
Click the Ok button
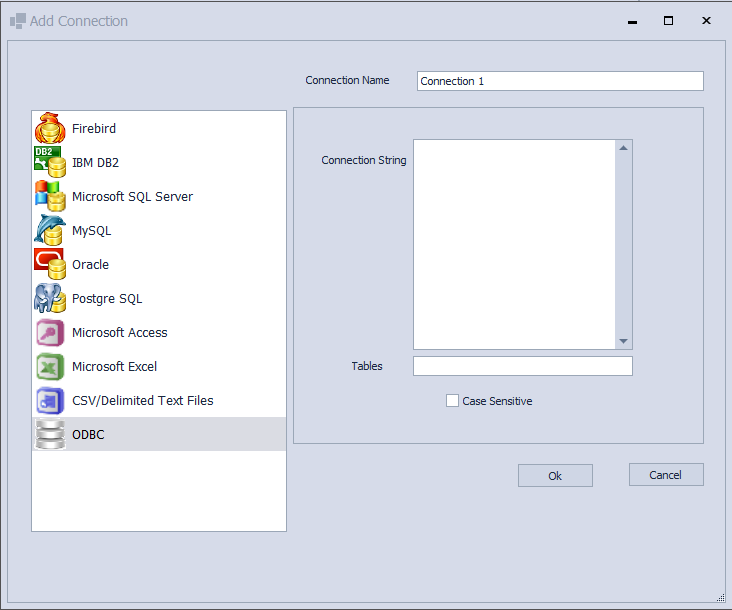(x=555, y=476)
